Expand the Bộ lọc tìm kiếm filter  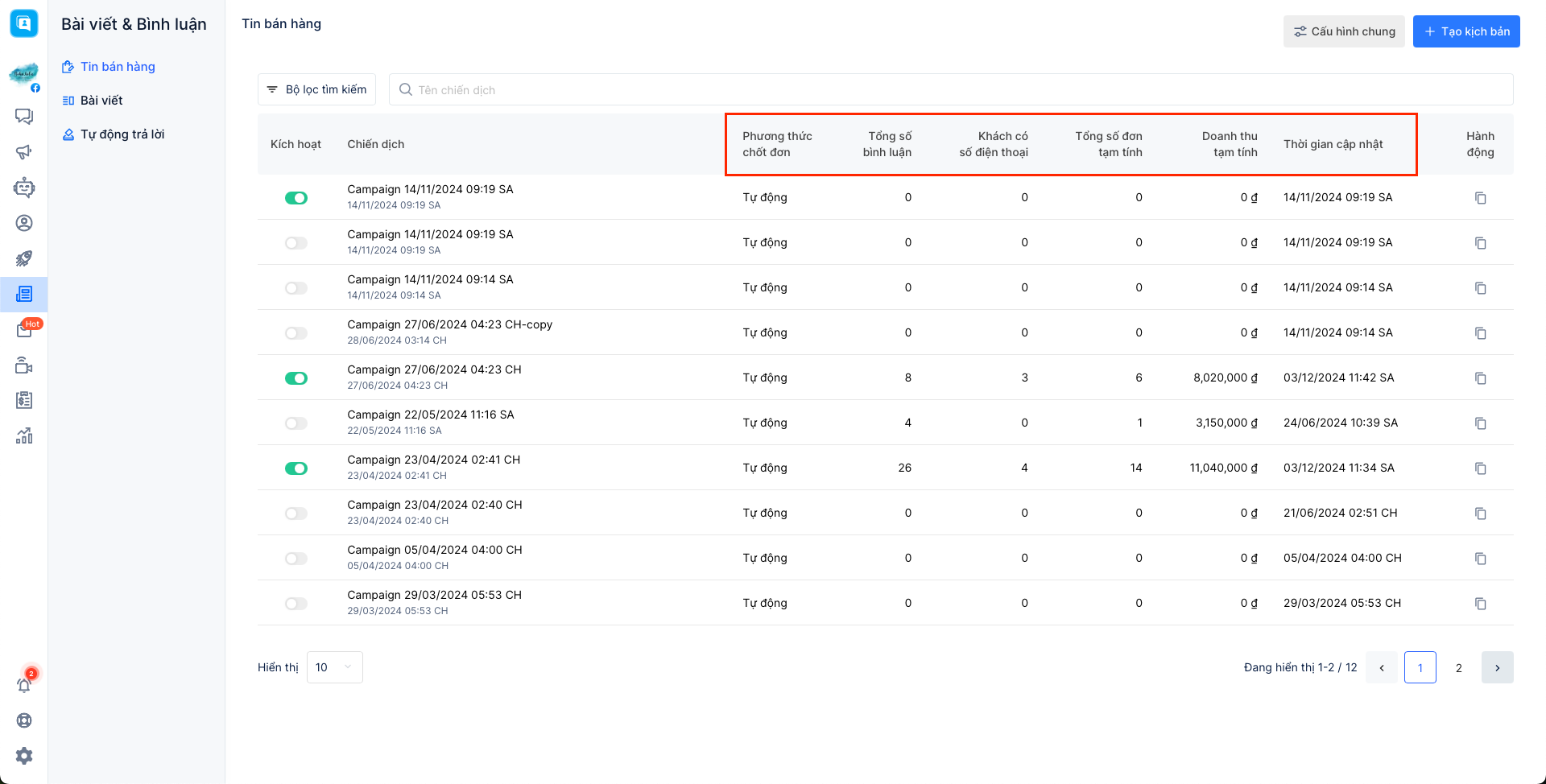coord(316,89)
